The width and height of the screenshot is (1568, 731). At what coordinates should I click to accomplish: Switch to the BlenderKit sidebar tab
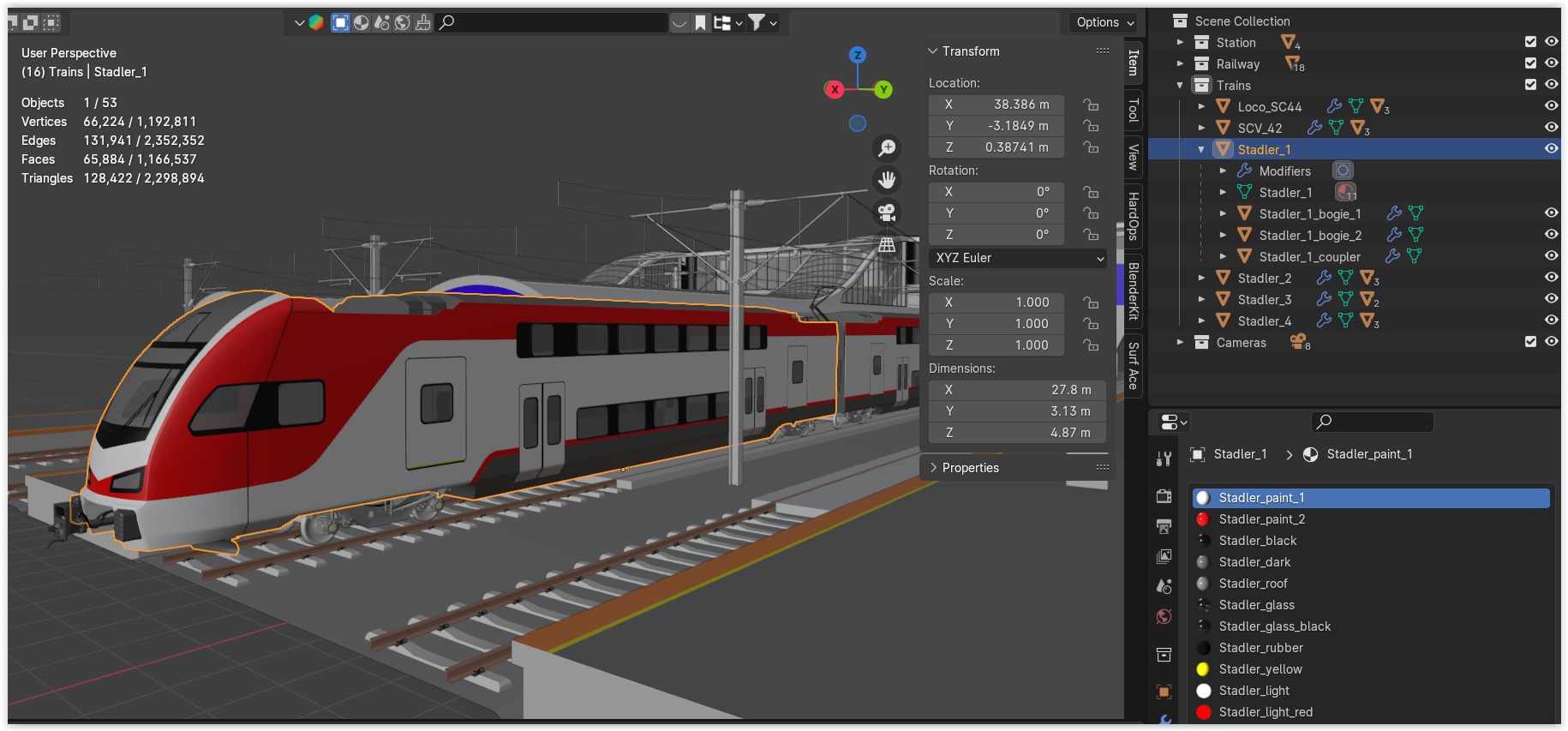coord(1133,291)
